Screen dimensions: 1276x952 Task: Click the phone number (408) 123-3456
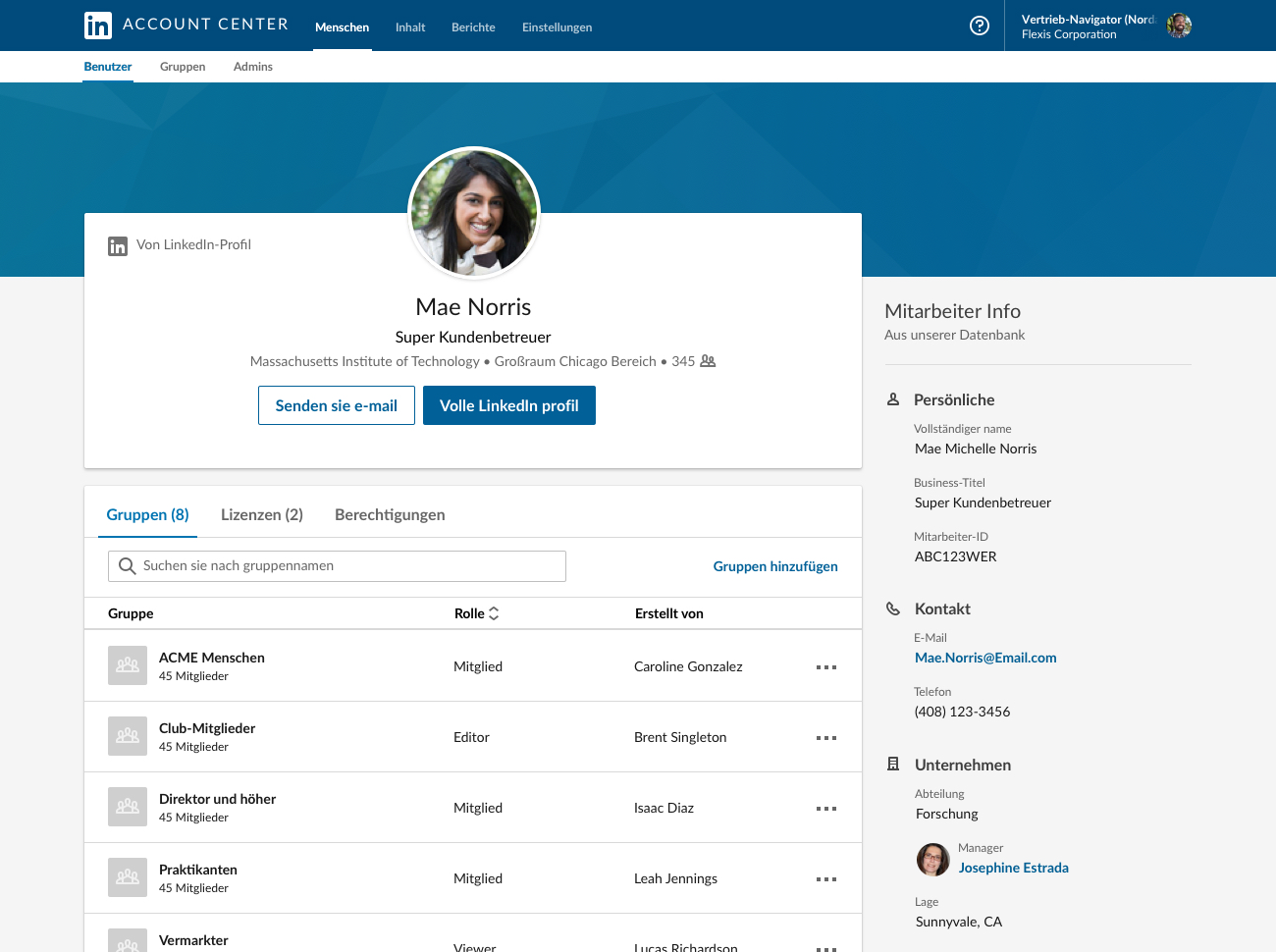click(962, 712)
